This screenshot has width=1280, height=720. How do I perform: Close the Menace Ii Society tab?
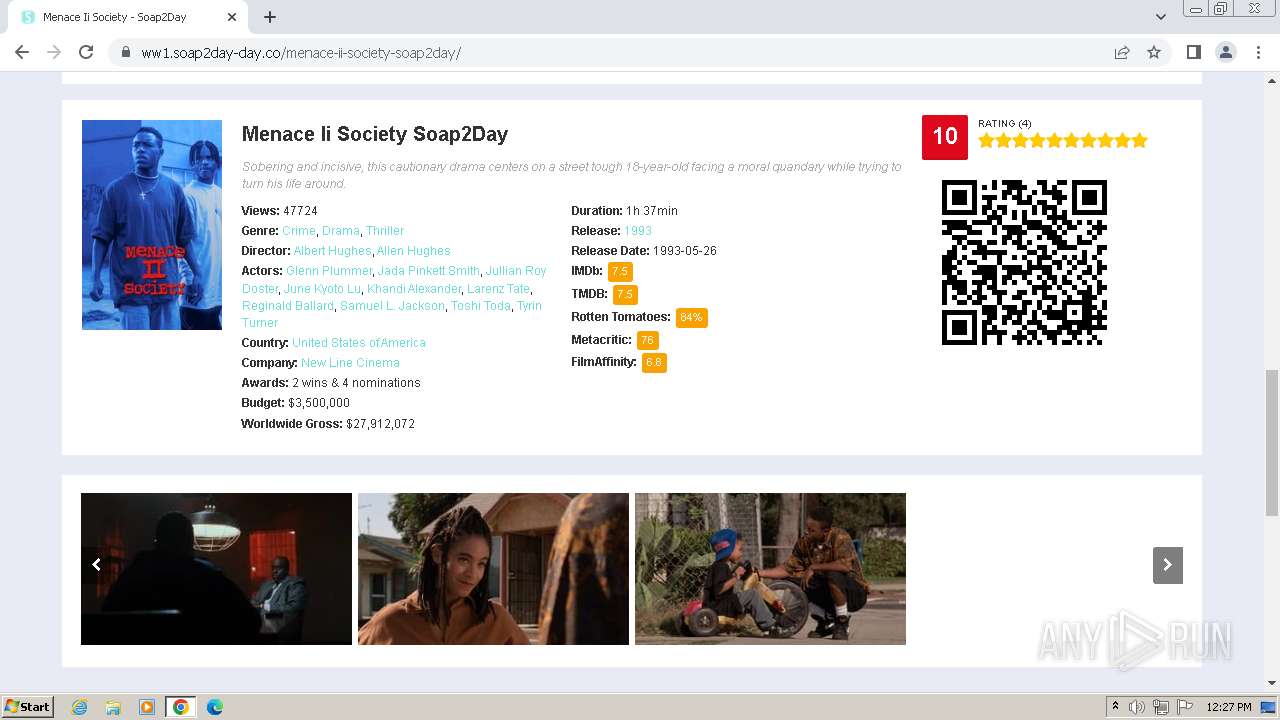tap(232, 17)
